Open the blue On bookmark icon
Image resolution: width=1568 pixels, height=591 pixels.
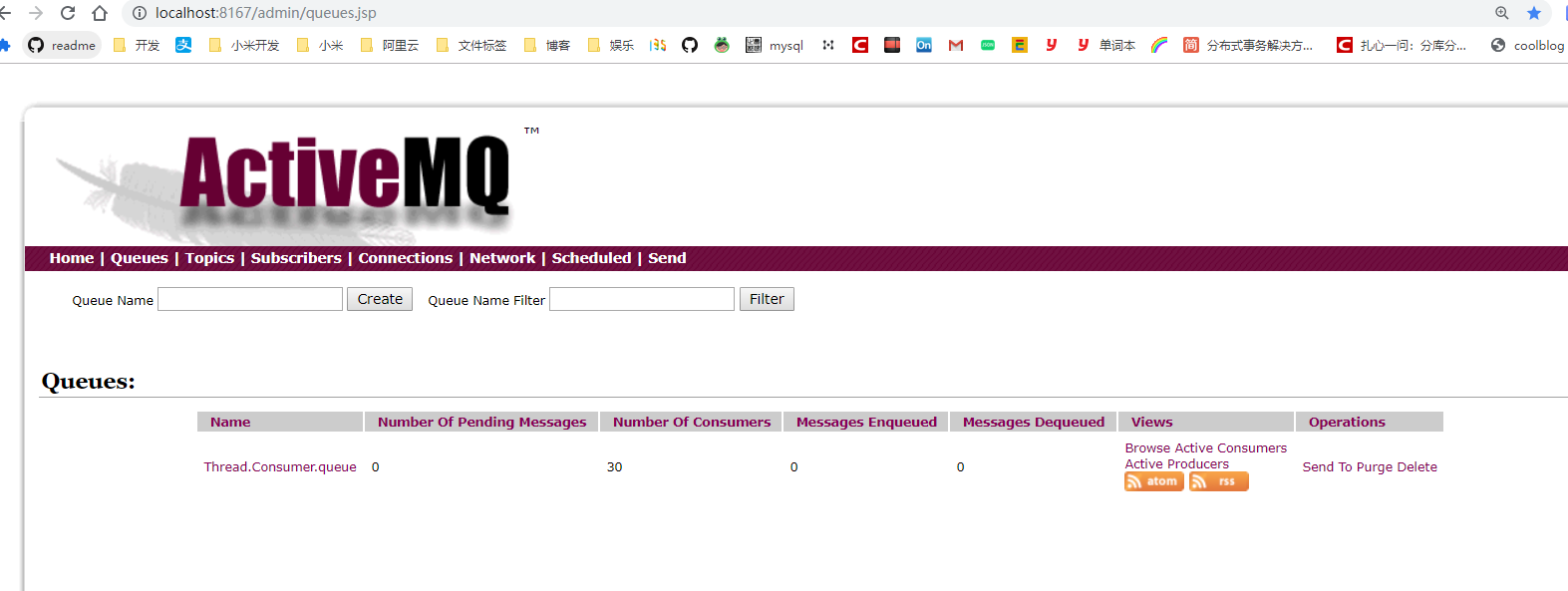coord(924,45)
